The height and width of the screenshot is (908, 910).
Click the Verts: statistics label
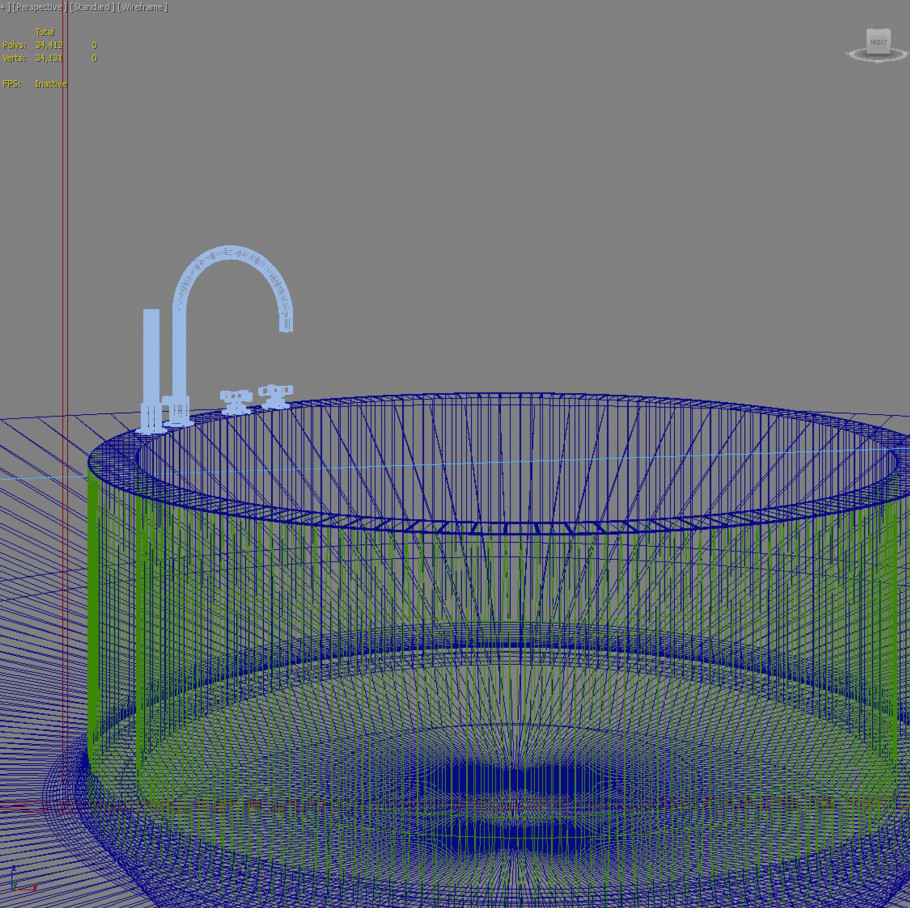pyautogui.click(x=14, y=58)
